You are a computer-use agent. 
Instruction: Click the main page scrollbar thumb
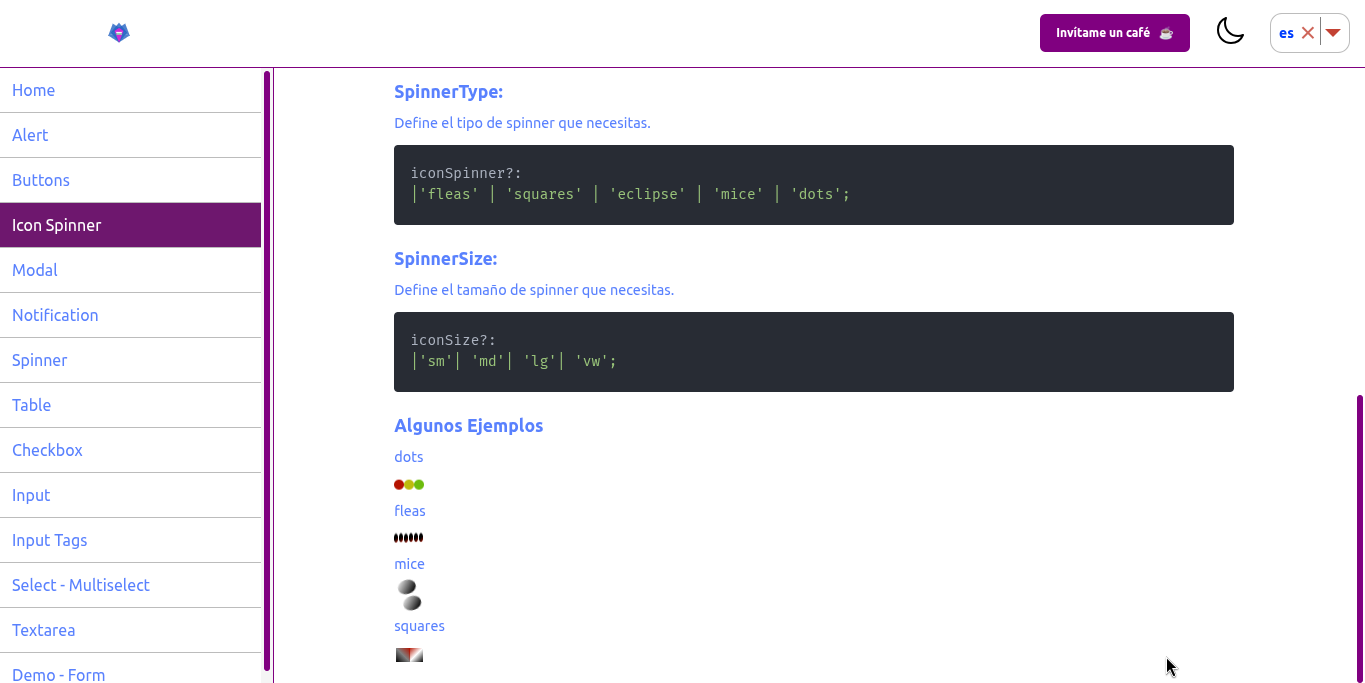pos(1360,538)
